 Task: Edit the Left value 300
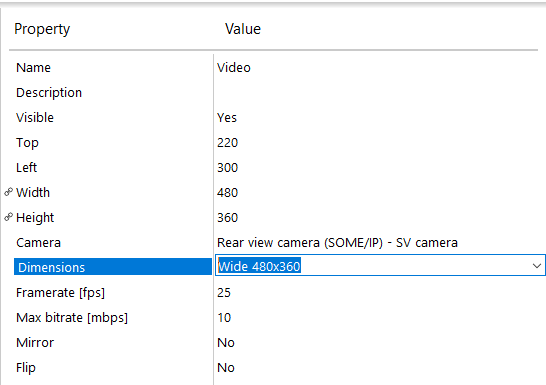(x=227, y=168)
